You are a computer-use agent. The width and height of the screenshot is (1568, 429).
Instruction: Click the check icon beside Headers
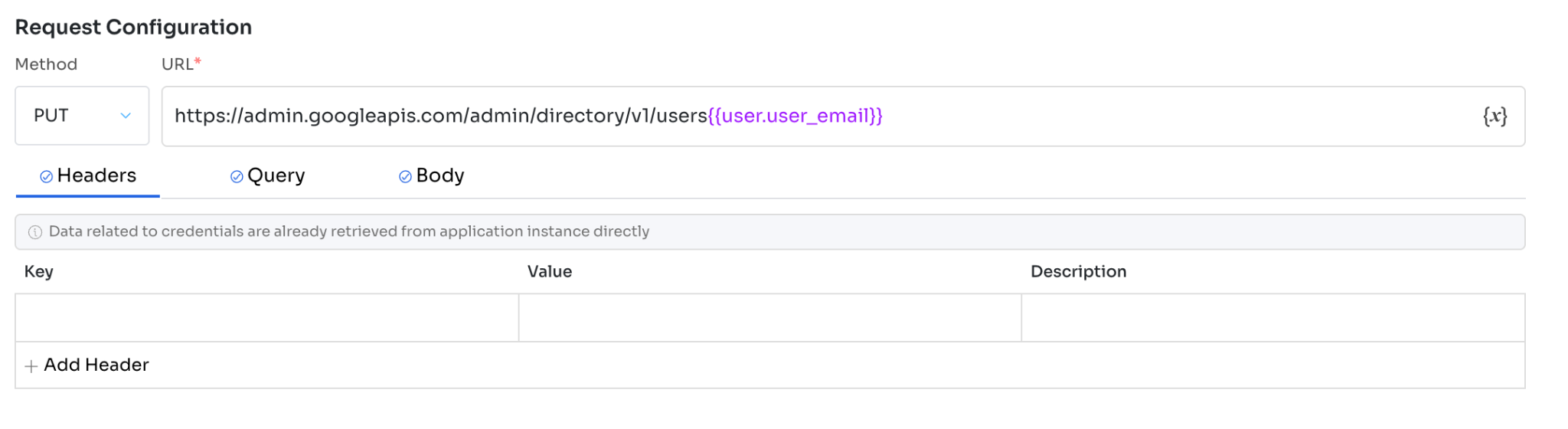pyautogui.click(x=47, y=177)
